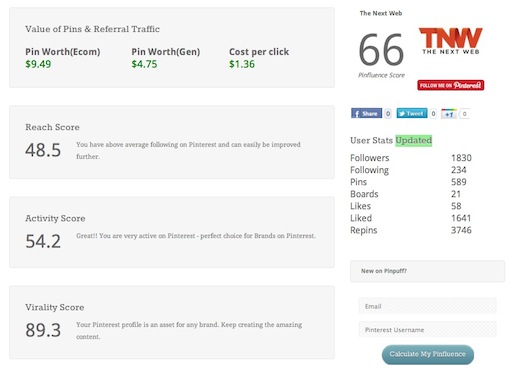Focus the Email input field
The width and height of the screenshot is (520, 370).
pos(427,306)
